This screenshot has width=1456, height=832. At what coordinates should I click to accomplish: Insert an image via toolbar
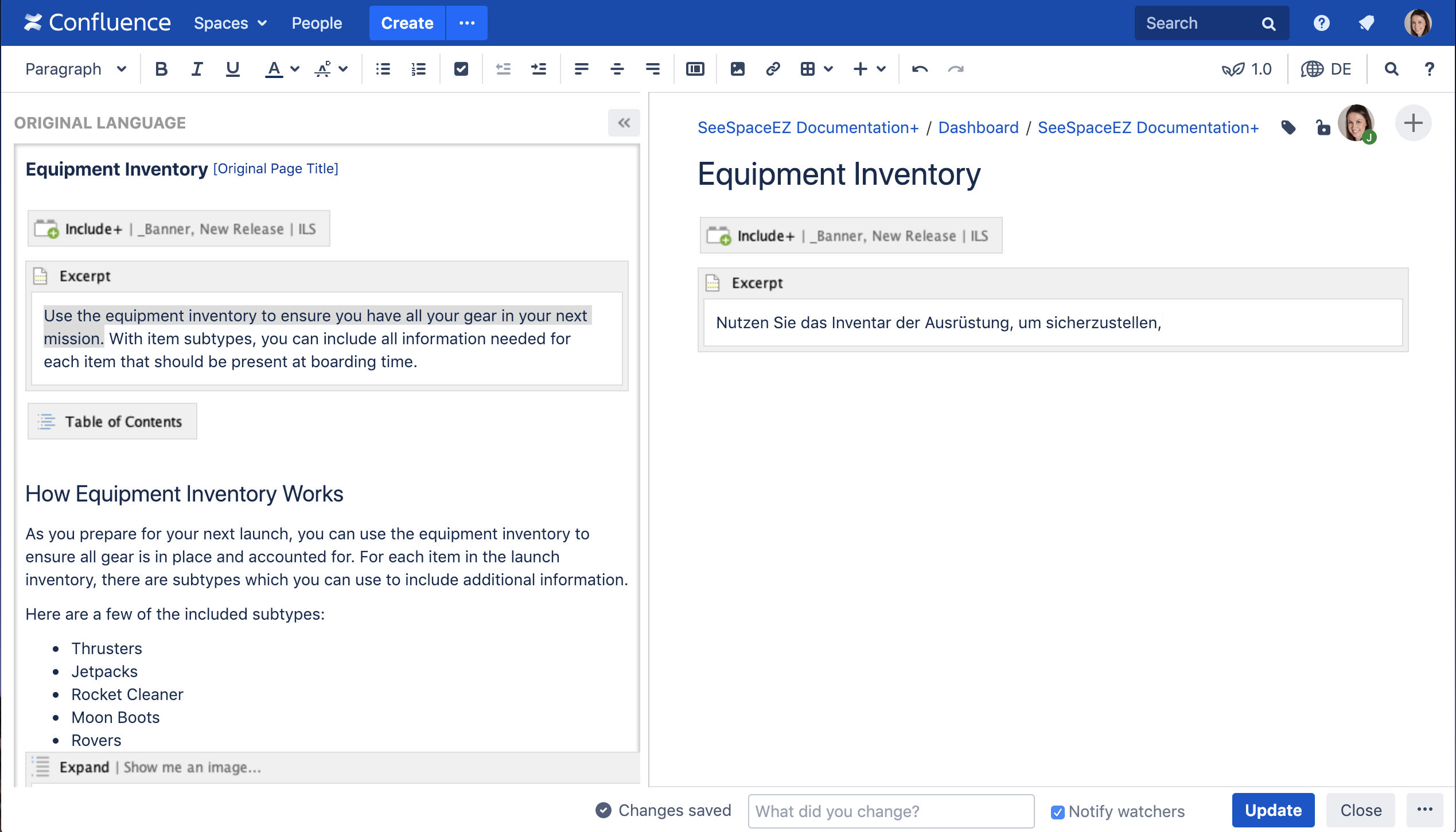click(x=737, y=69)
